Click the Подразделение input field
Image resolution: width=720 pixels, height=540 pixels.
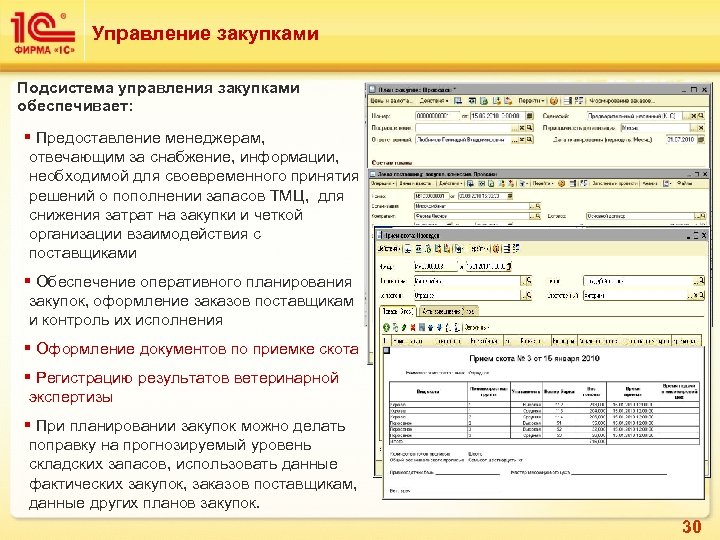[x=463, y=128]
